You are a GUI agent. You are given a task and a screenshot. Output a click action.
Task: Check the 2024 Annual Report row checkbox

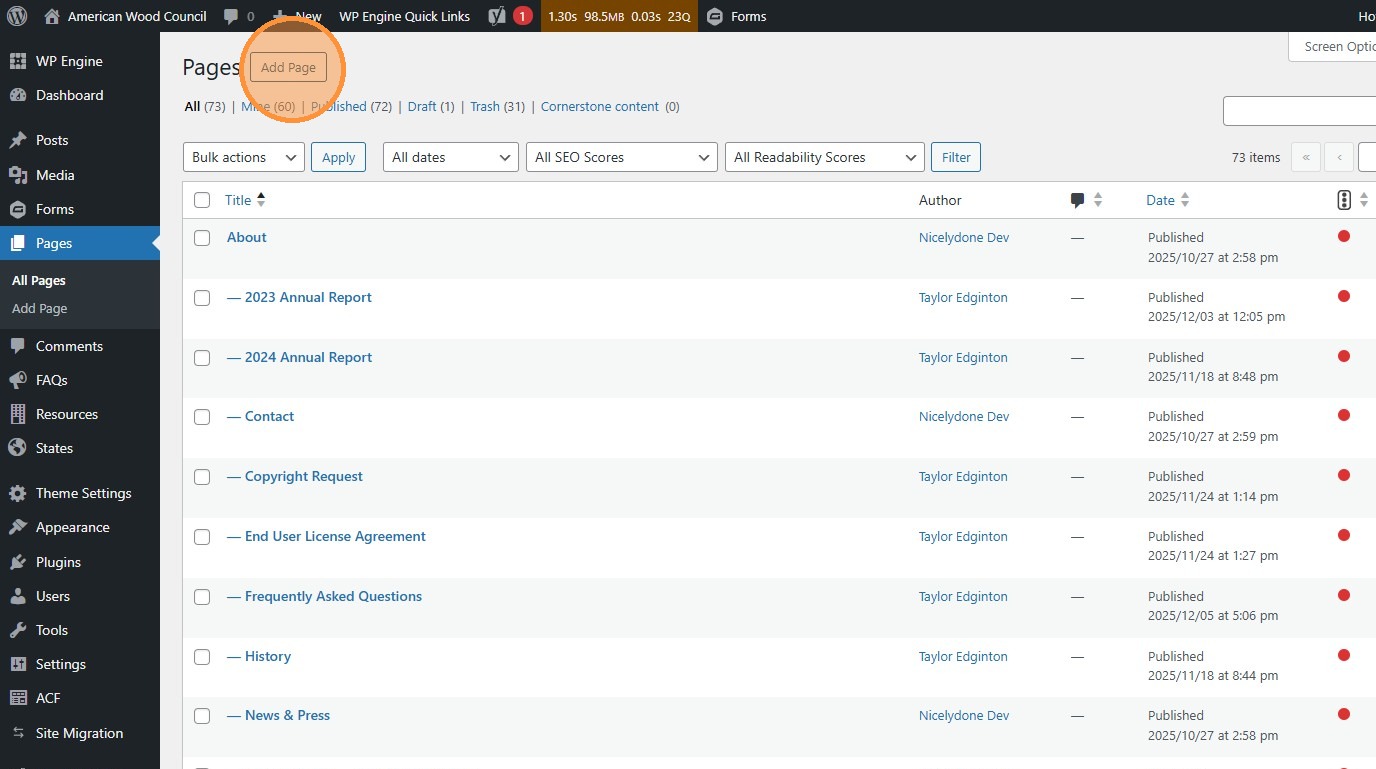pyautogui.click(x=202, y=358)
